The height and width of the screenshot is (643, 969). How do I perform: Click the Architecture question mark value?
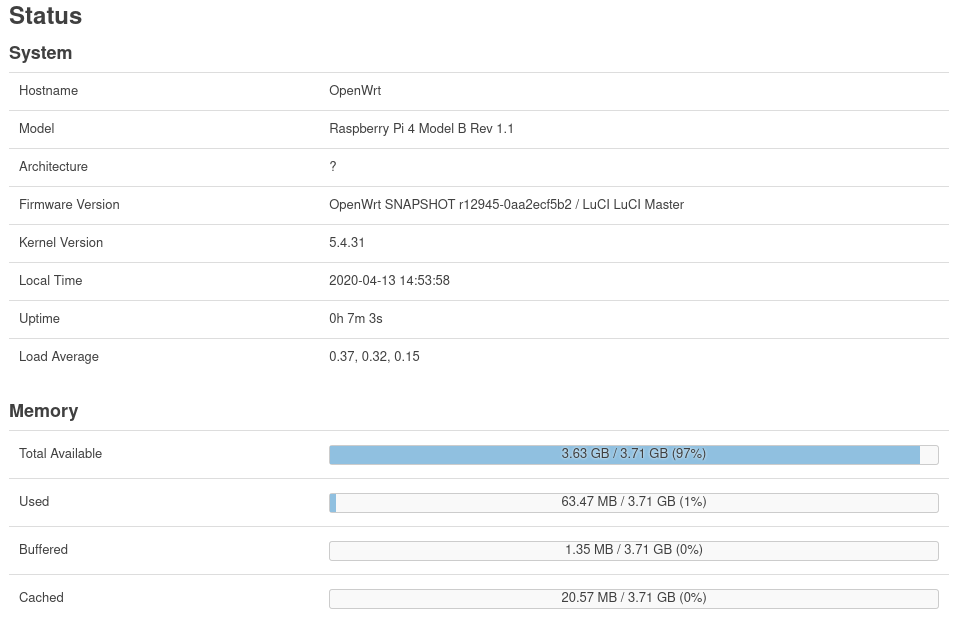[332, 167]
